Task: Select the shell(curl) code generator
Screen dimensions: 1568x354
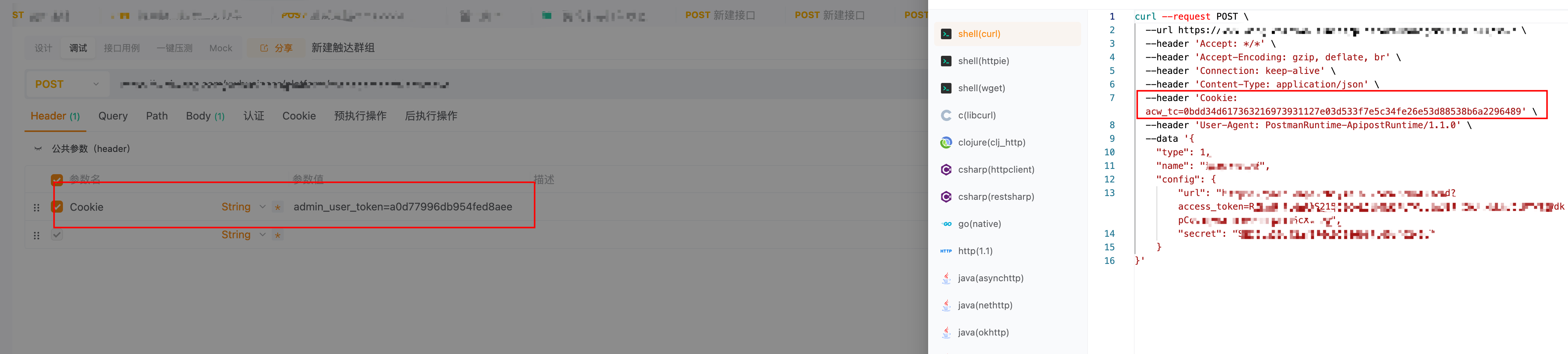Action: click(1007, 34)
